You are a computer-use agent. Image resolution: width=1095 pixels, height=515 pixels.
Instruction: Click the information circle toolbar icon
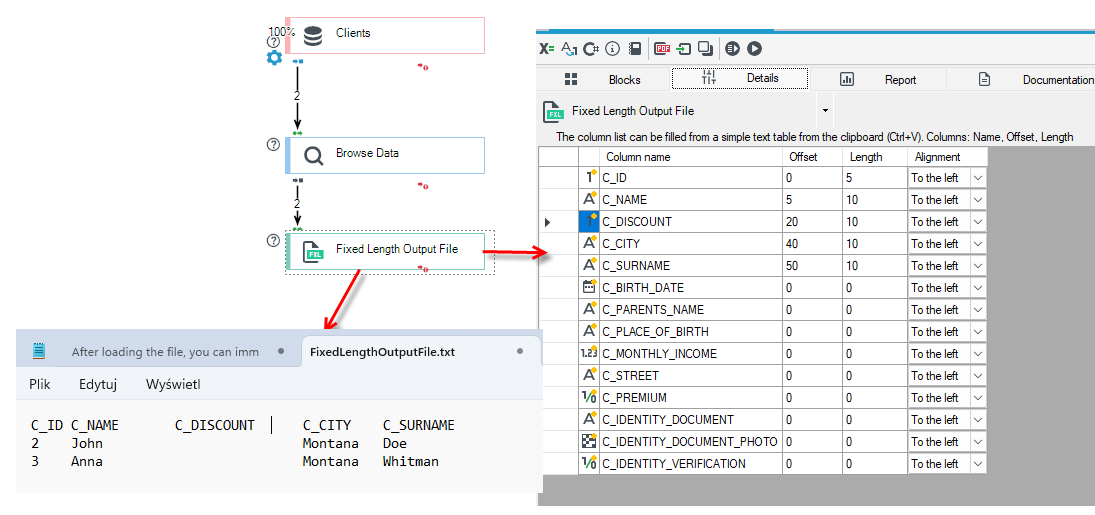click(613, 48)
